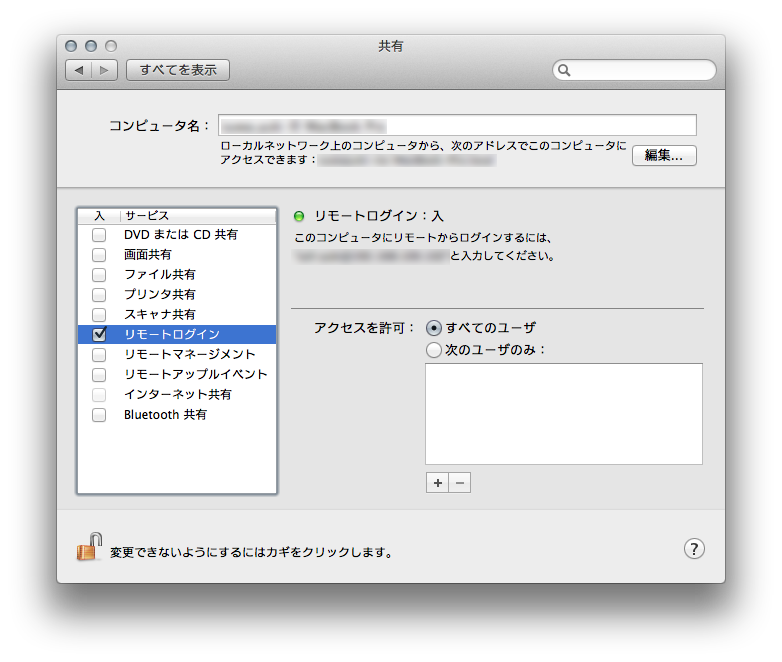The height and width of the screenshot is (662, 782).
Task: Enable the 画面共有 checkbox
Action: click(99, 255)
